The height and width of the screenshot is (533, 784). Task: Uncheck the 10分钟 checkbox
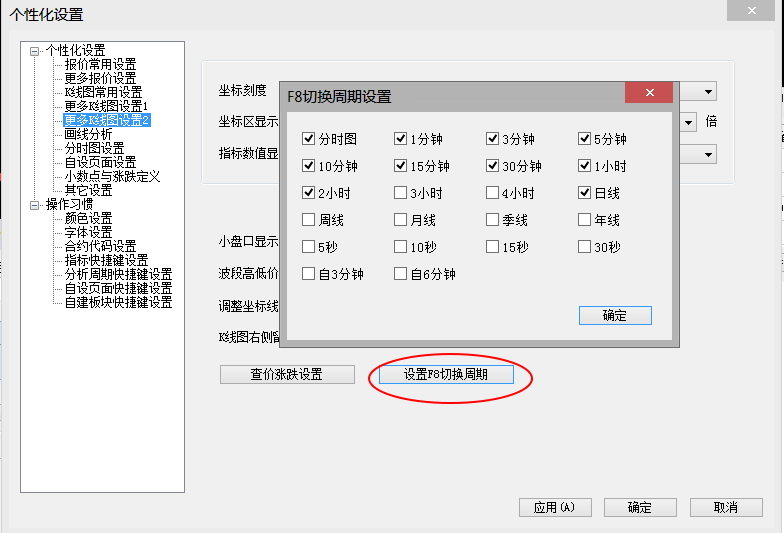click(x=308, y=166)
